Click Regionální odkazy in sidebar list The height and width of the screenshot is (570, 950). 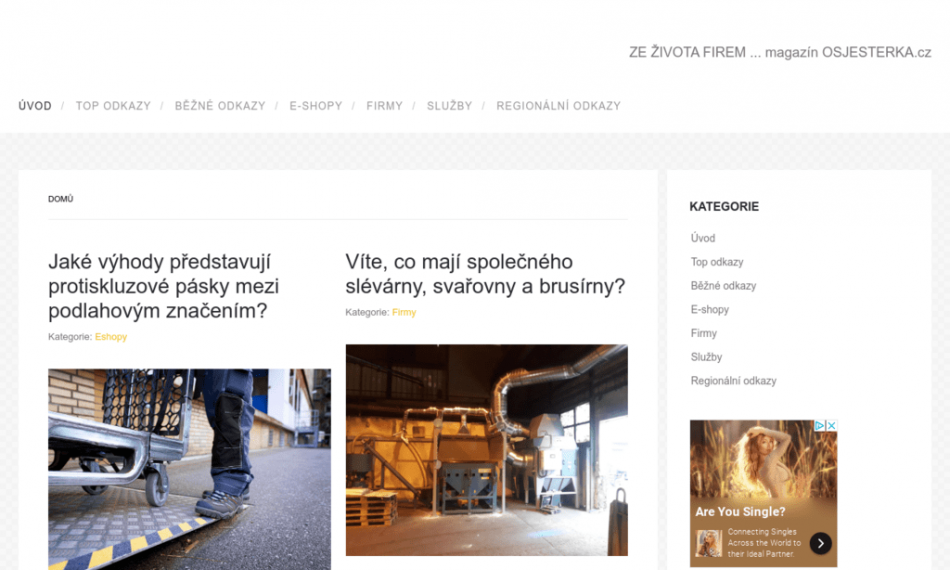pyautogui.click(x=733, y=380)
